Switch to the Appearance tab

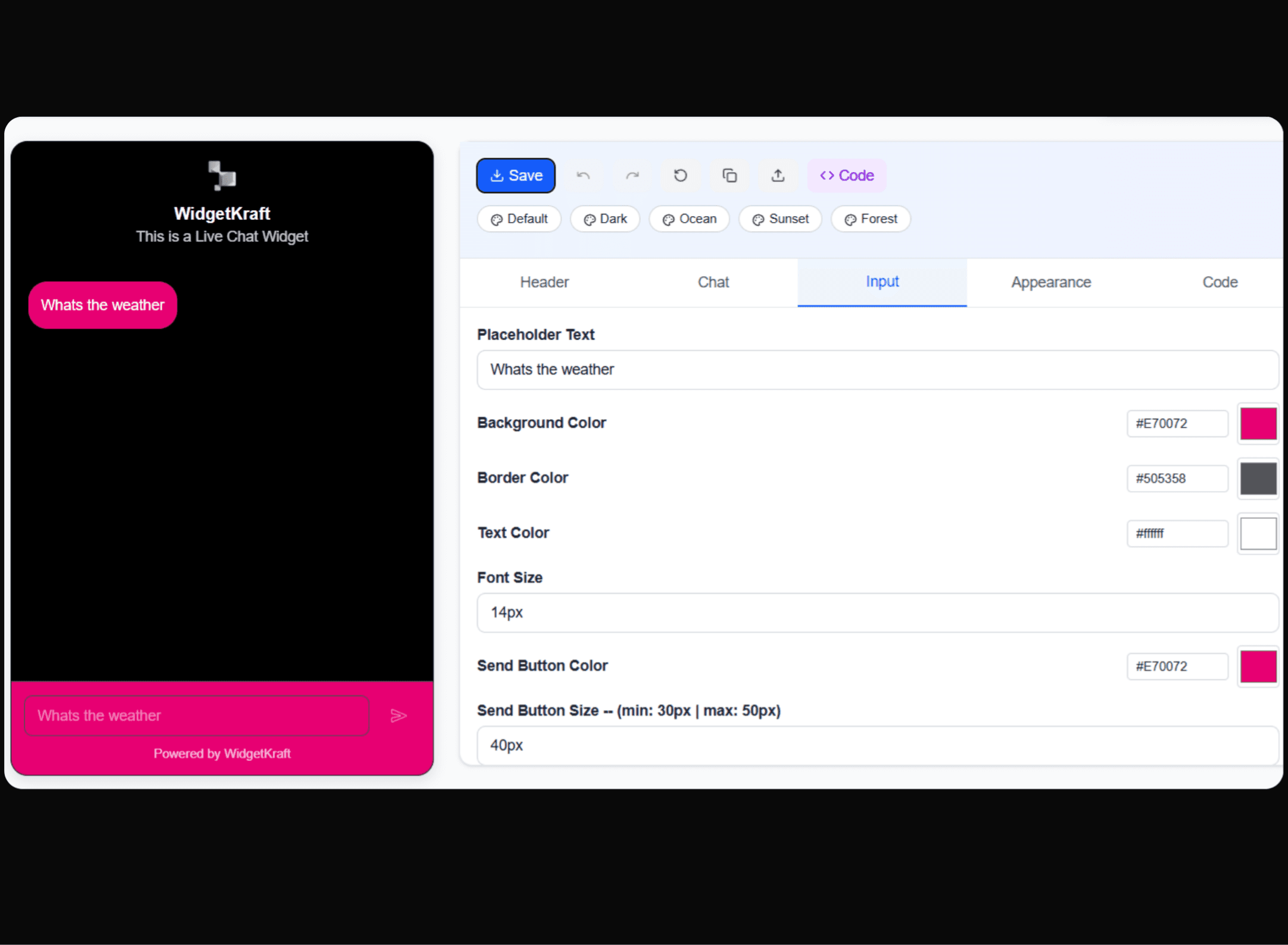[1050, 282]
